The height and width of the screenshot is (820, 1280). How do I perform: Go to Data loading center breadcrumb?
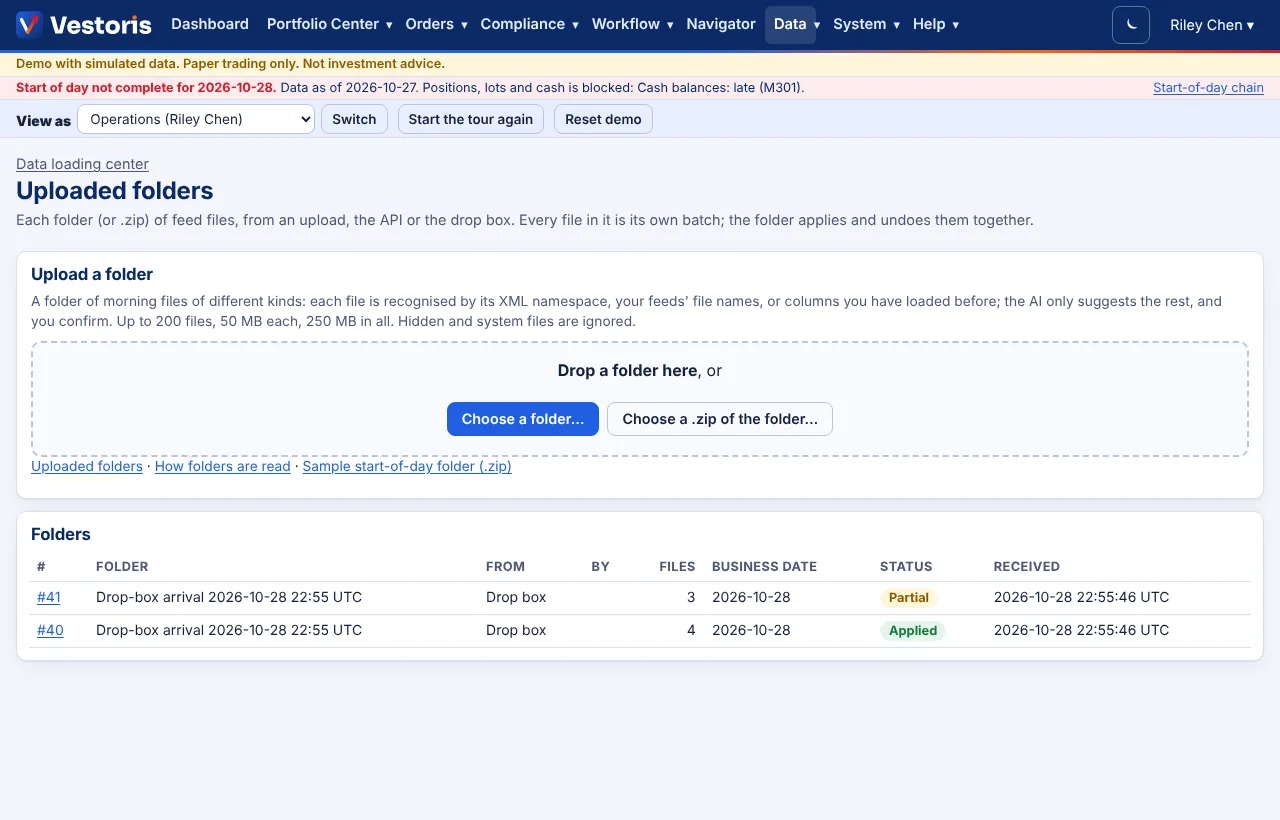click(82, 164)
